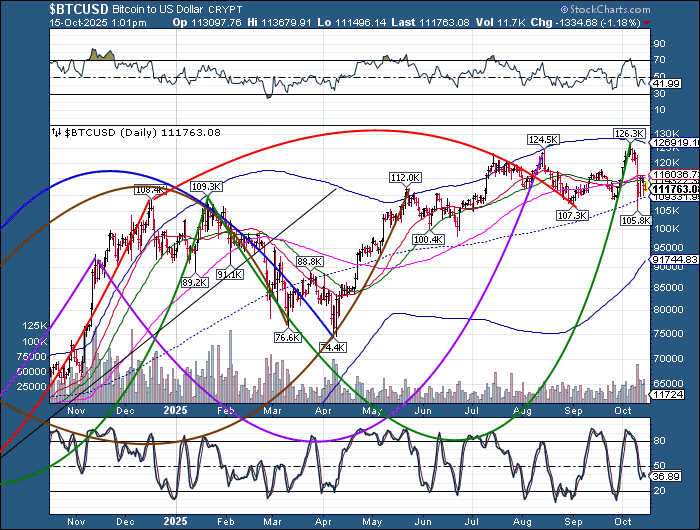Click the 100.4K price callout
Viewport: 700px width, 530px height.
click(428, 239)
